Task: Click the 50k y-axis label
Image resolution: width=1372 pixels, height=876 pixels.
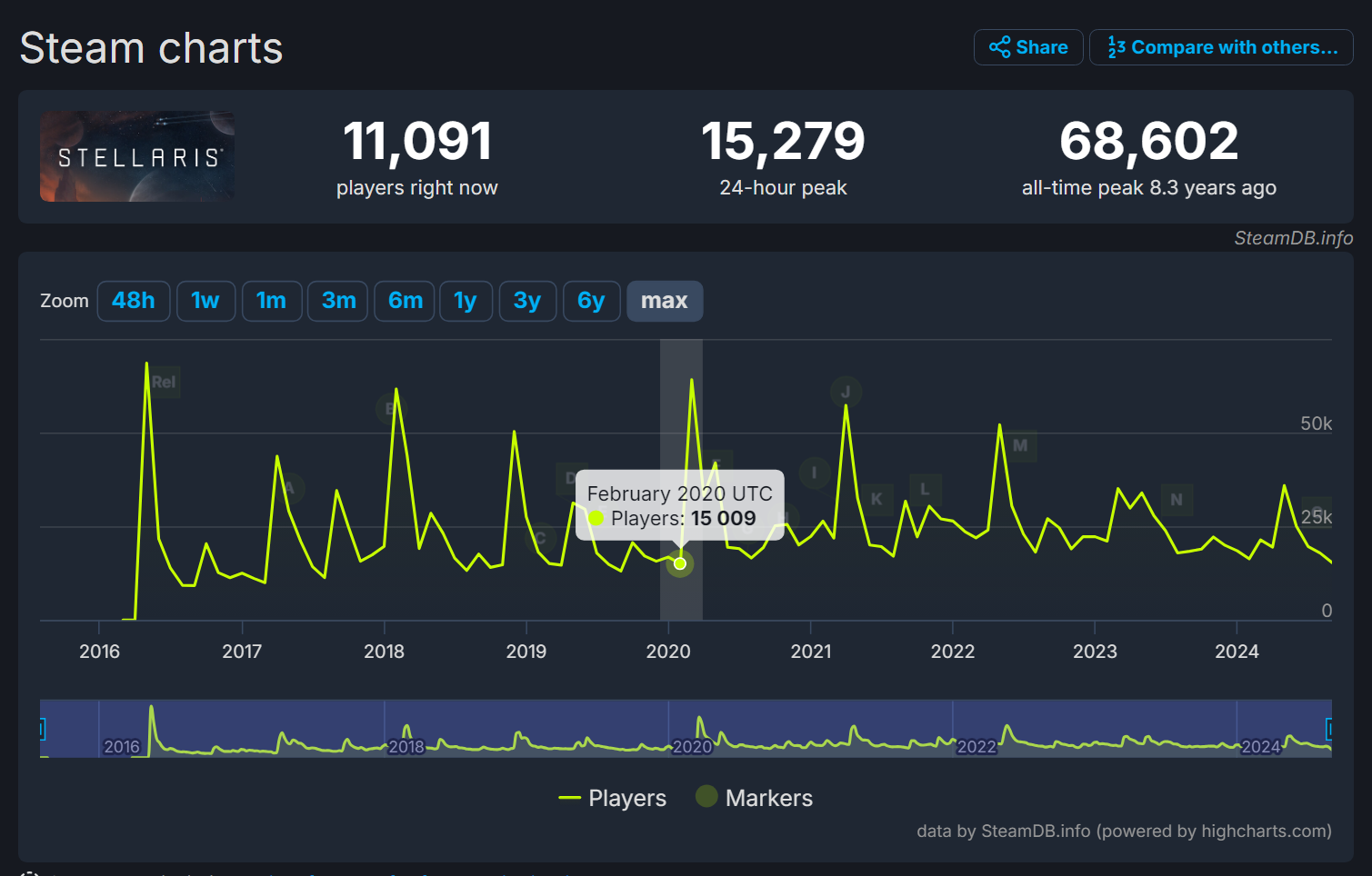Action: (x=1316, y=423)
